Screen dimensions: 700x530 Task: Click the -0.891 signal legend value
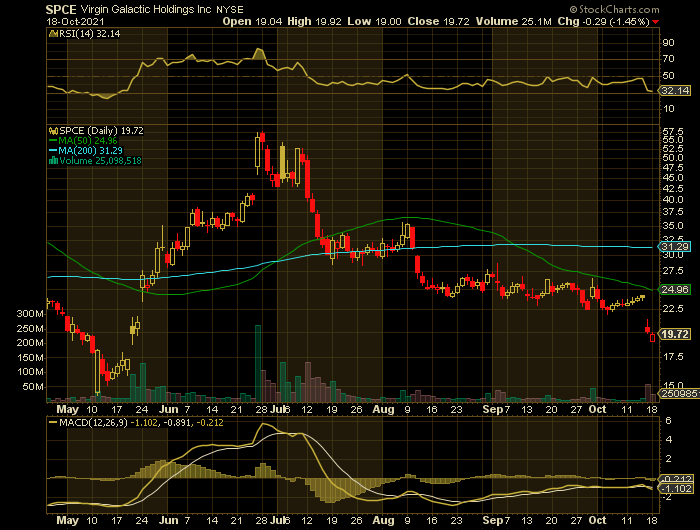(x=176, y=422)
